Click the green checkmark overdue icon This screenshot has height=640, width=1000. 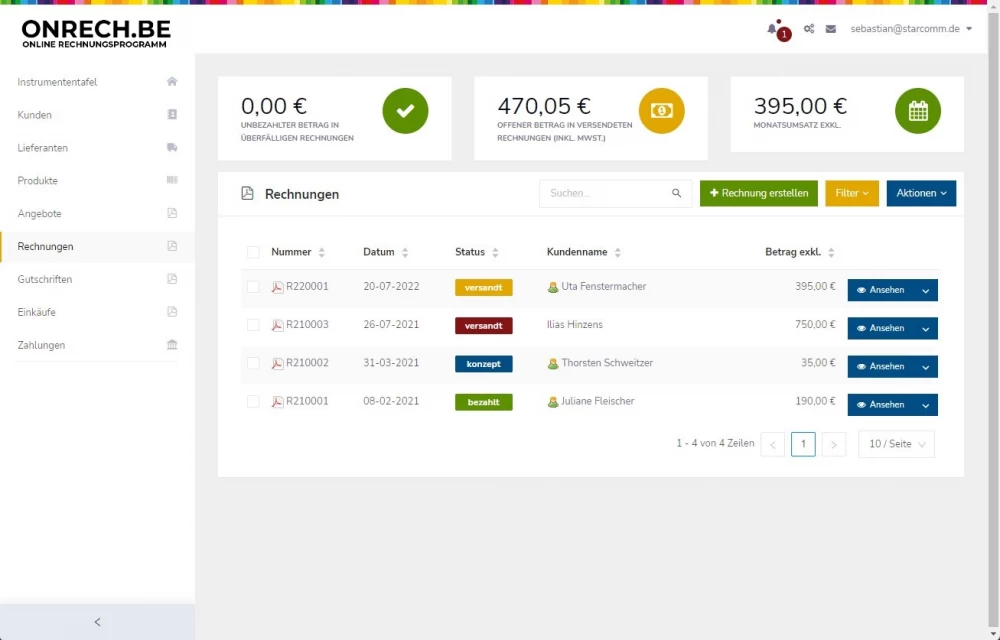tap(405, 111)
